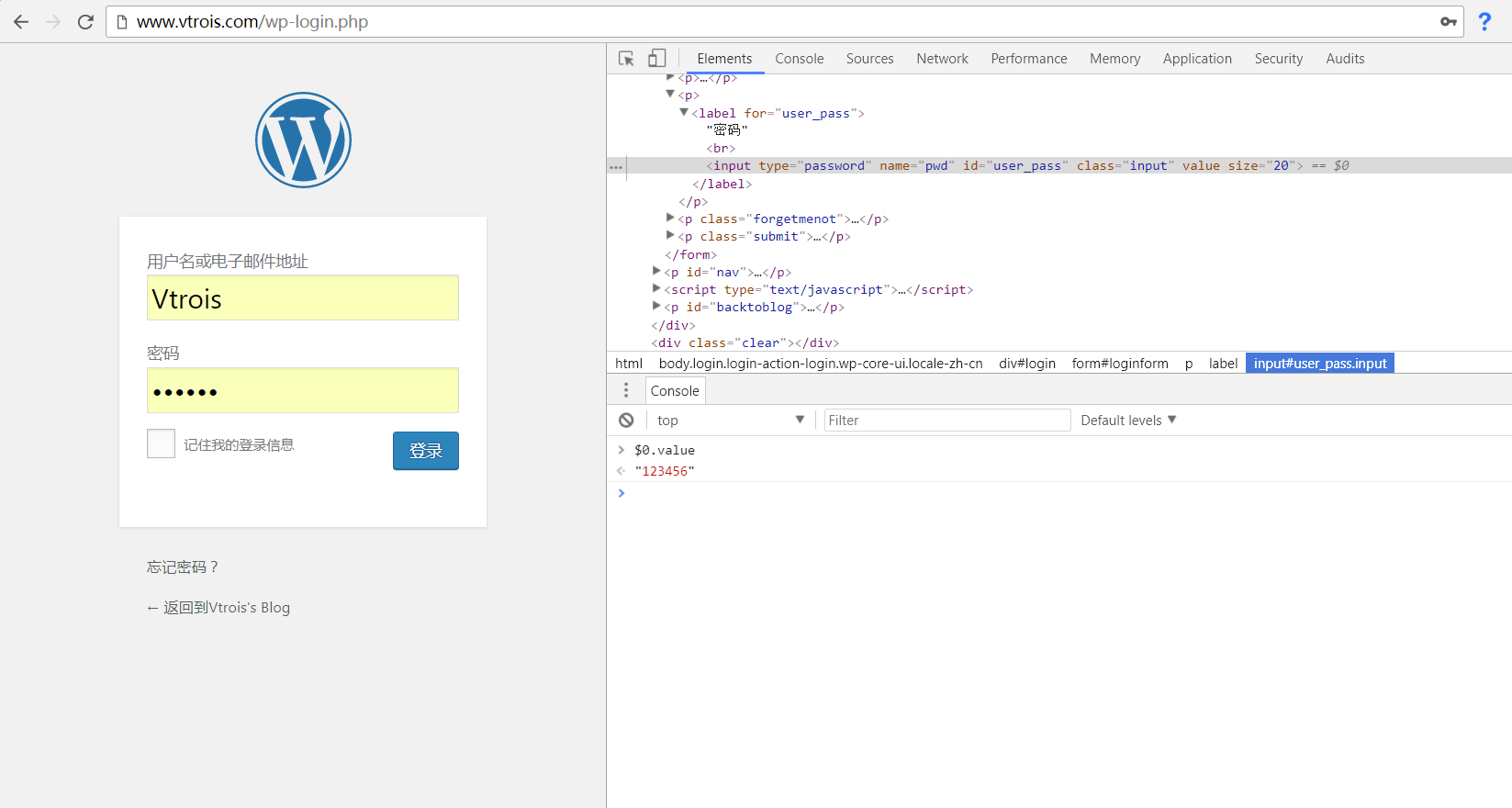Click the "123456" console result
The height and width of the screenshot is (808, 1512).
tap(665, 471)
